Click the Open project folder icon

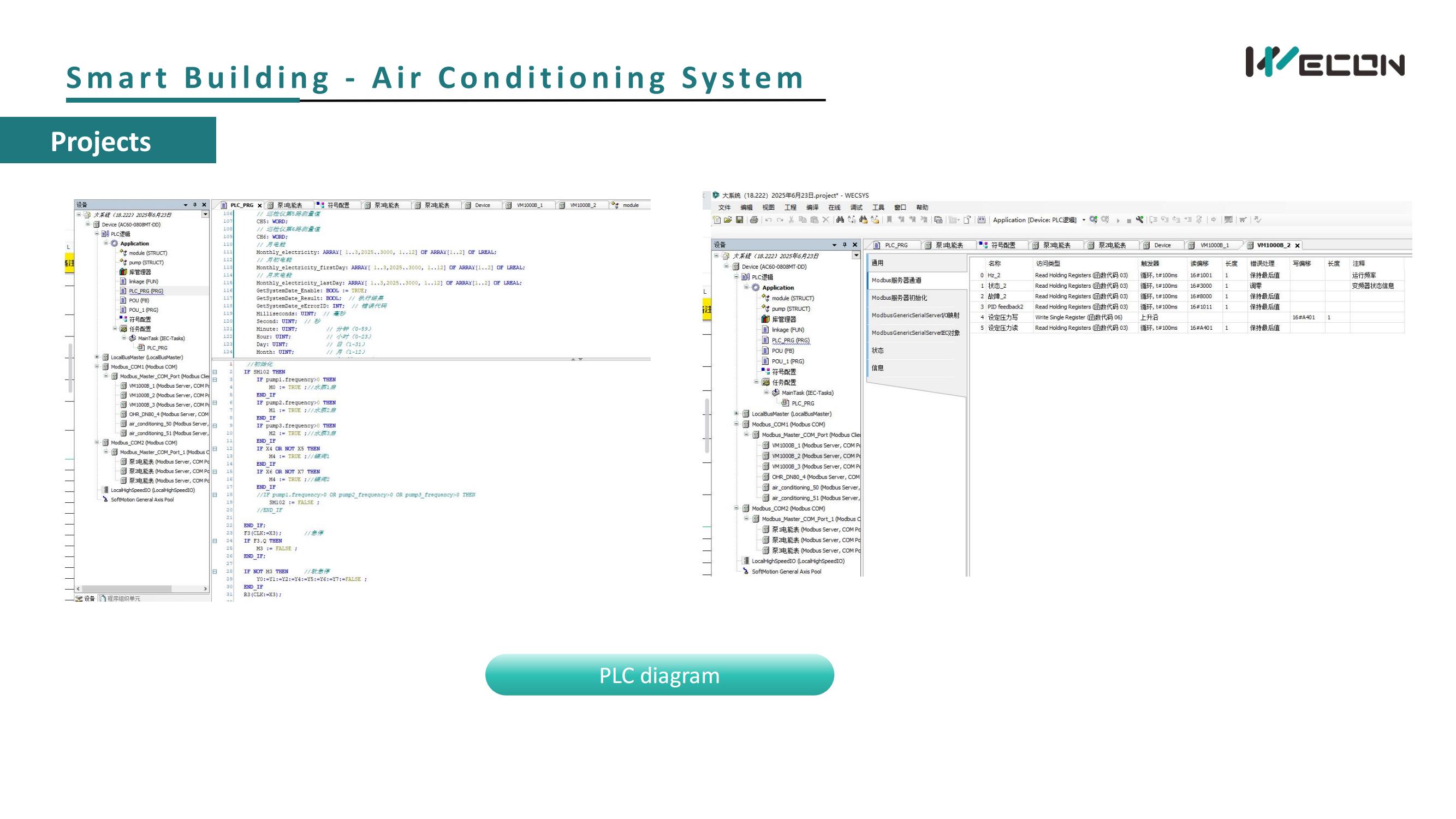point(728,220)
